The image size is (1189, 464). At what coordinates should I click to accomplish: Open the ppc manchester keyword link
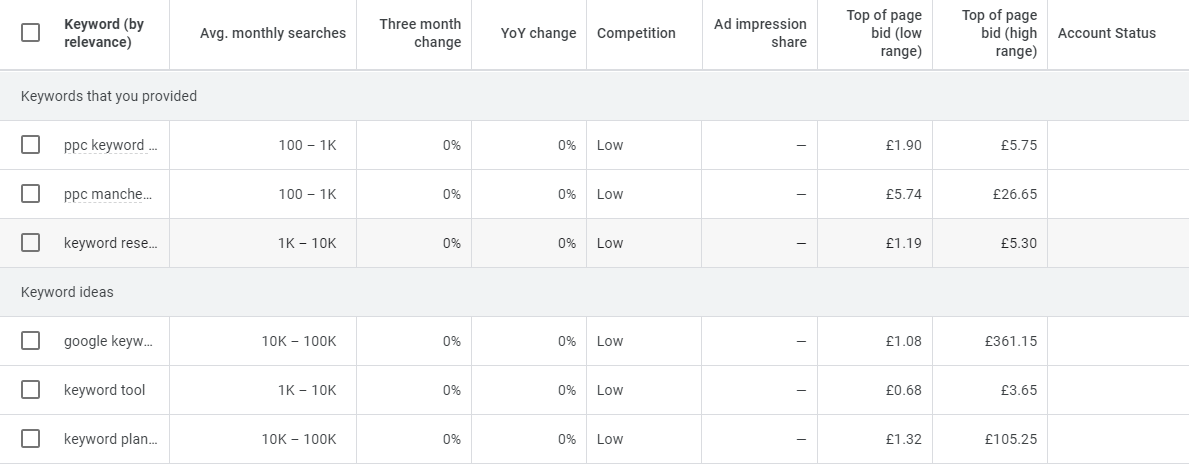tap(108, 194)
